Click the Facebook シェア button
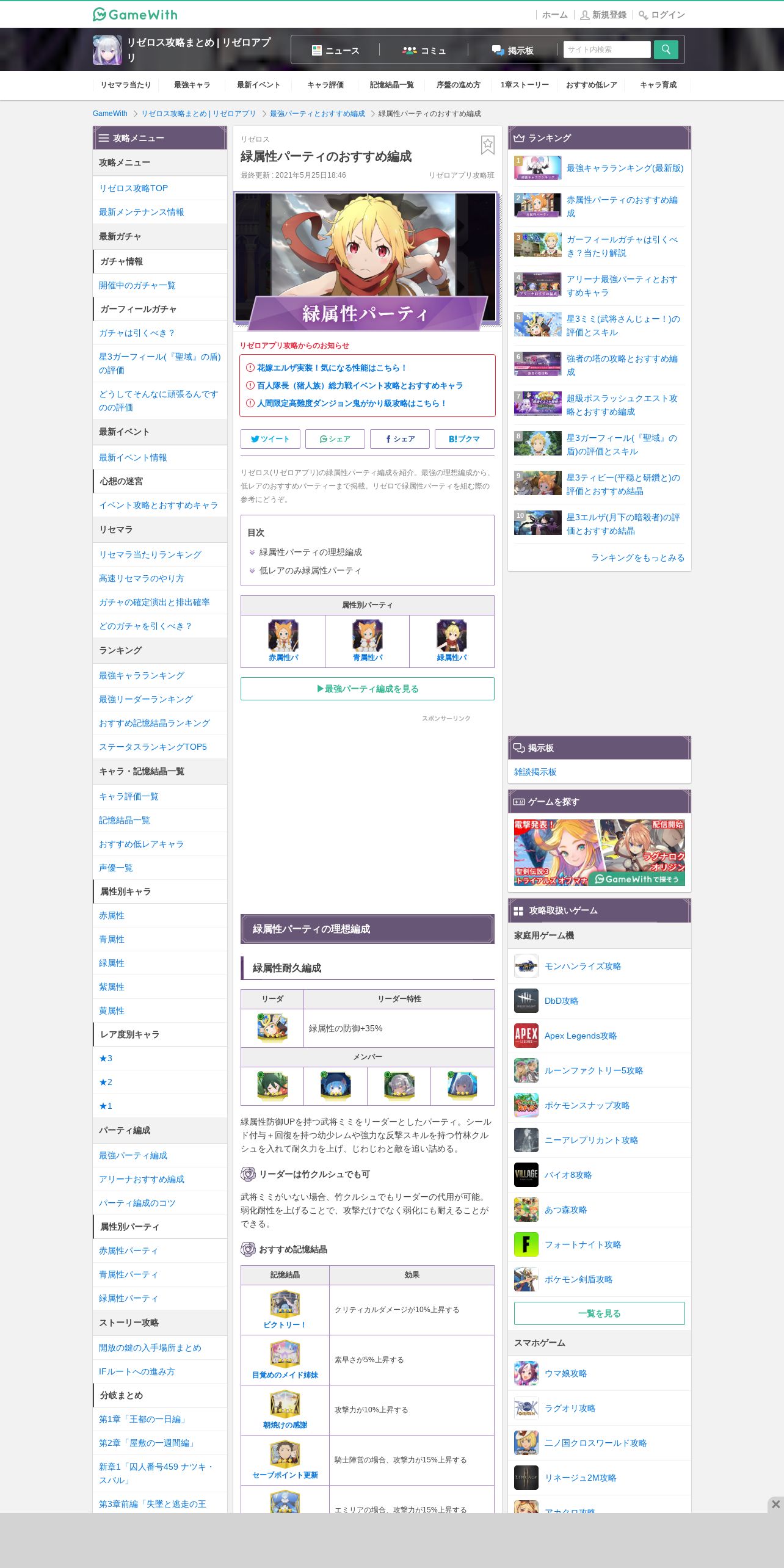Screen dimensions: 784x1568 click(x=399, y=438)
